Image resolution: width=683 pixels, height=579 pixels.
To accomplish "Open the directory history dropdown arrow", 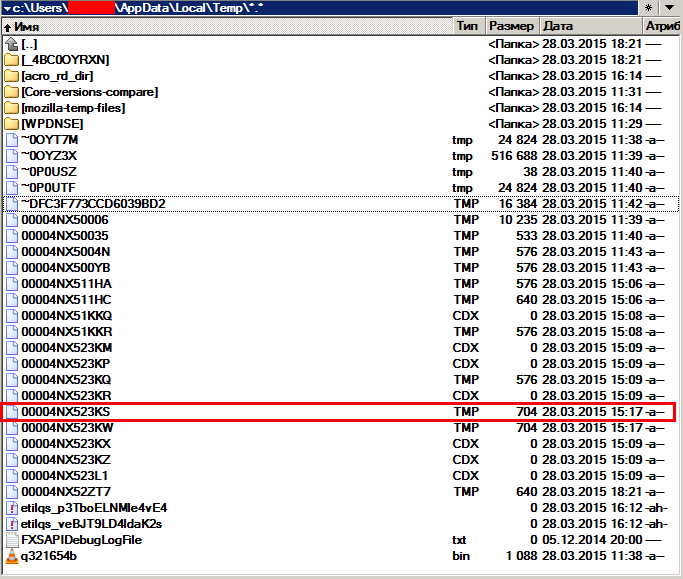I will click(x=670, y=7).
